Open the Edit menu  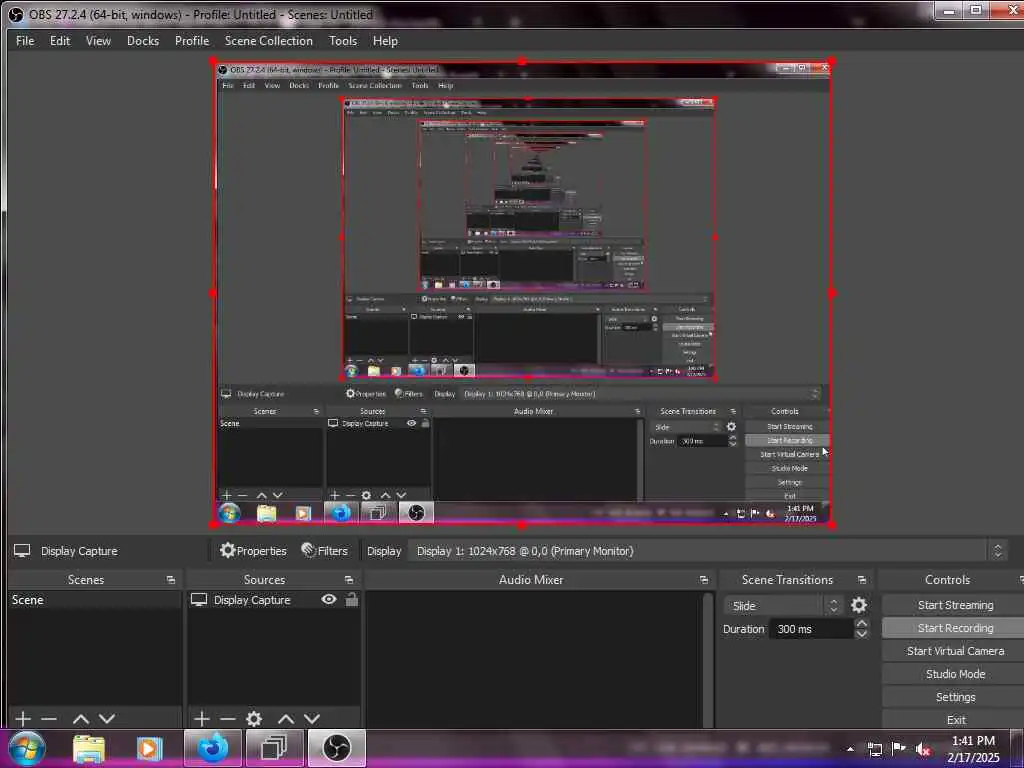click(59, 40)
